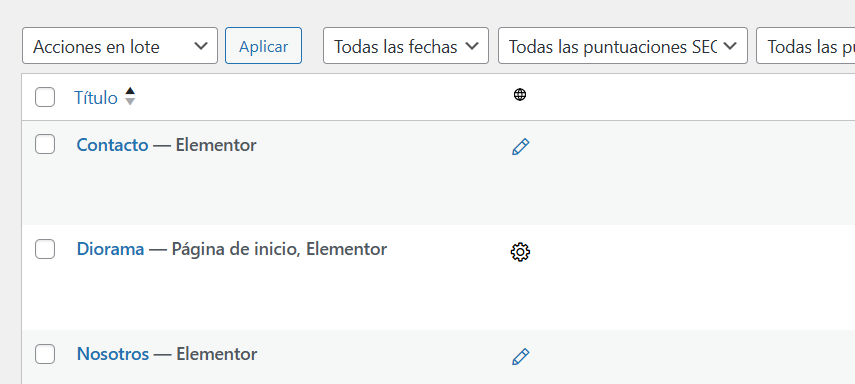
Task: Click the globe language column icon
Action: click(520, 95)
